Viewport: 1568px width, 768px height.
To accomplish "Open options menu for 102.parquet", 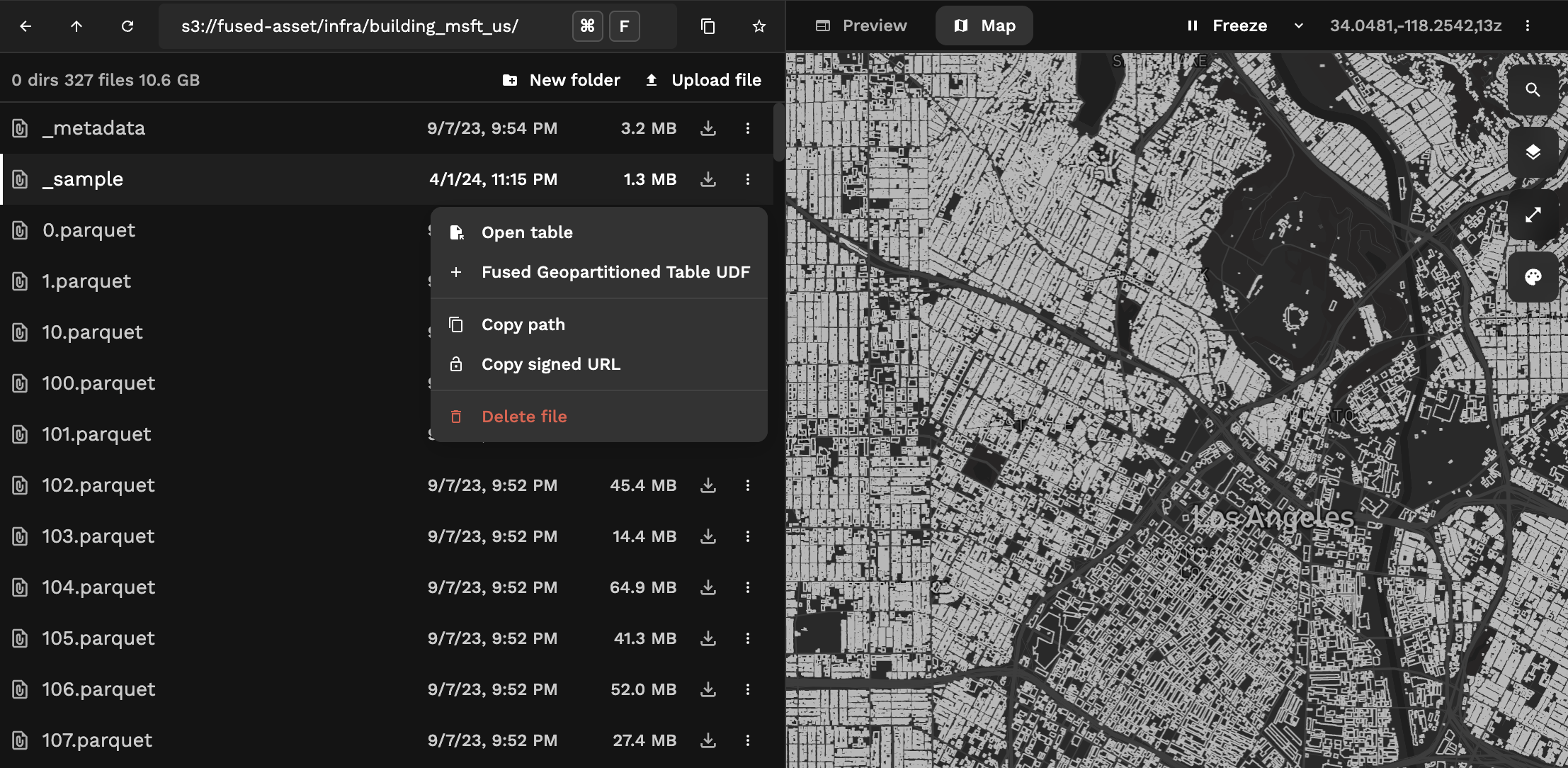I will pyautogui.click(x=749, y=485).
